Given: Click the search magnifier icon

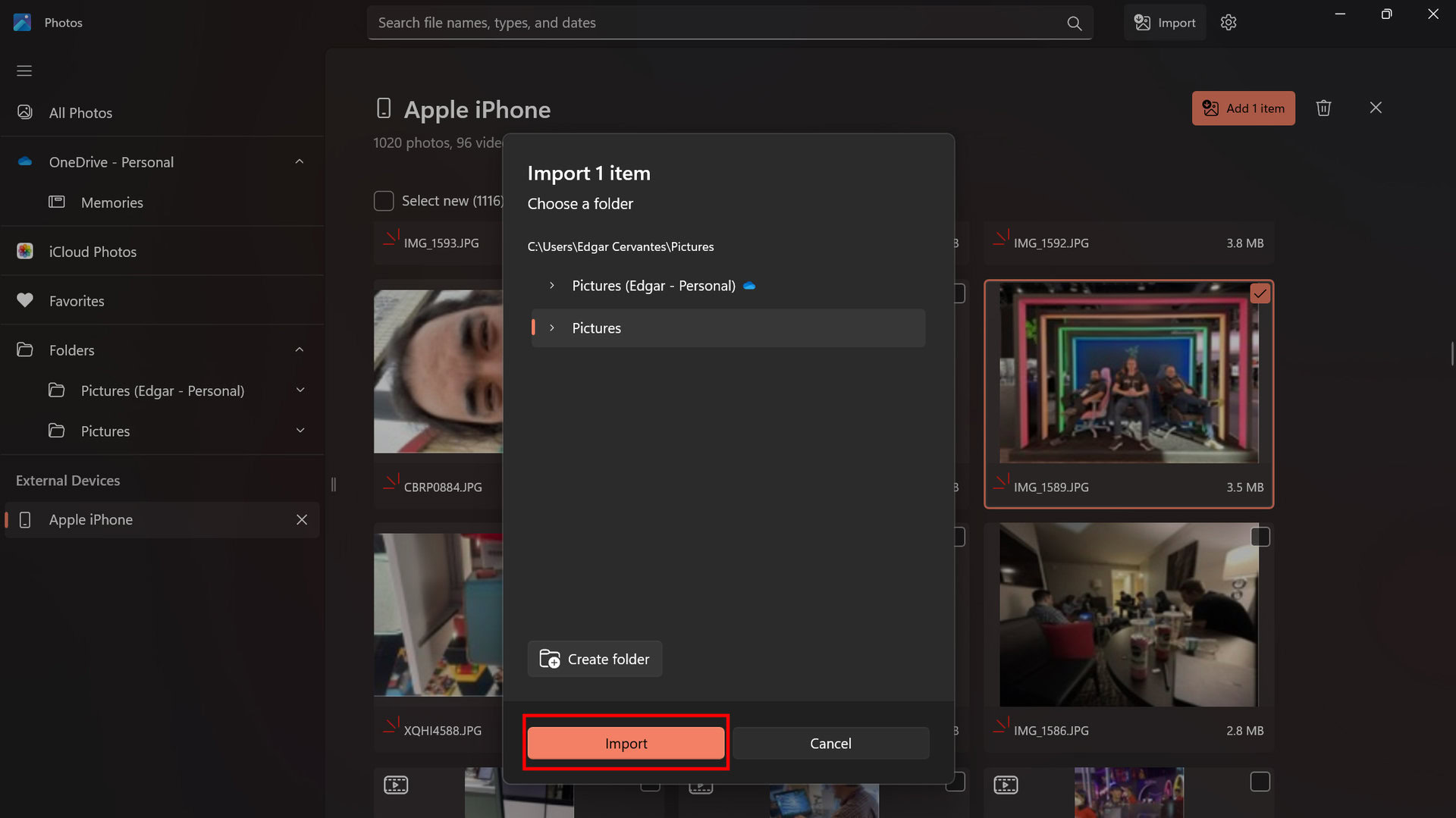Looking at the screenshot, I should pyautogui.click(x=1074, y=24).
